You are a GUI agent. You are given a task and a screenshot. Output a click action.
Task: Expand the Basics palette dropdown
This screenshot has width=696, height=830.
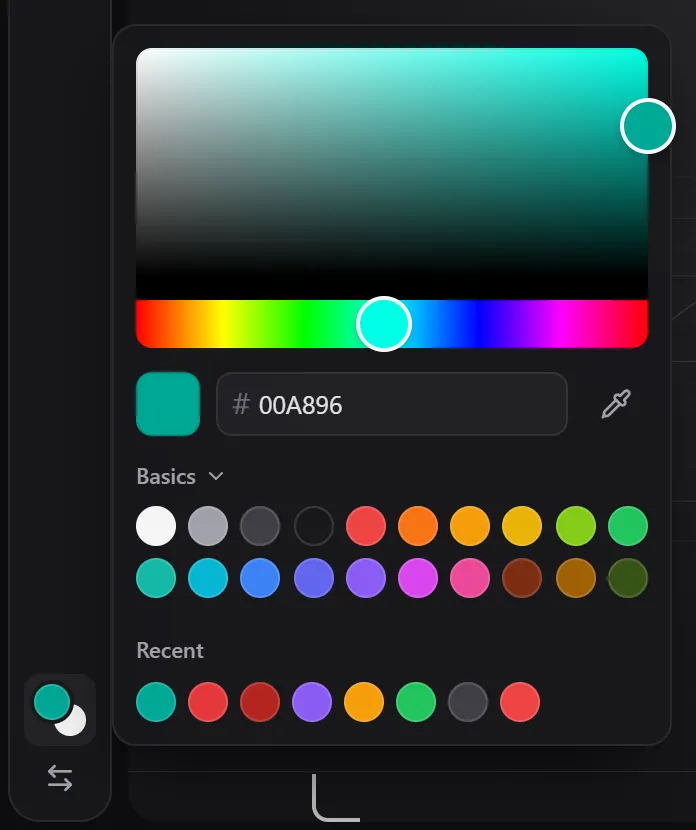180,476
